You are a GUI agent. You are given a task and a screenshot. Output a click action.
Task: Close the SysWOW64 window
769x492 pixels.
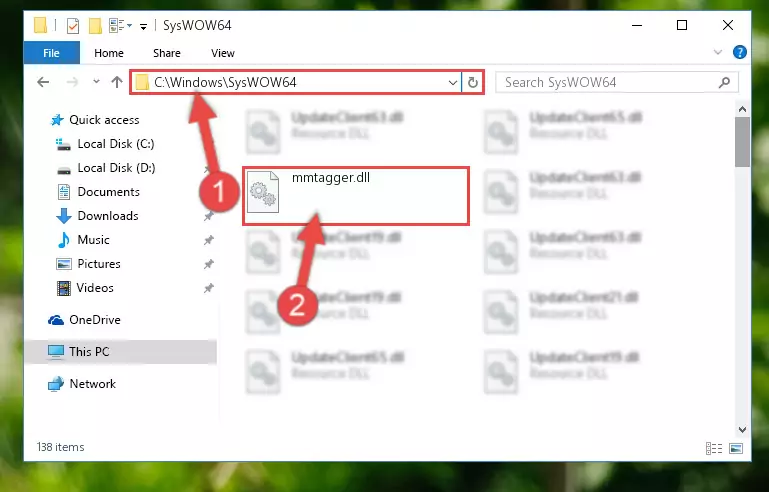[x=728, y=25]
